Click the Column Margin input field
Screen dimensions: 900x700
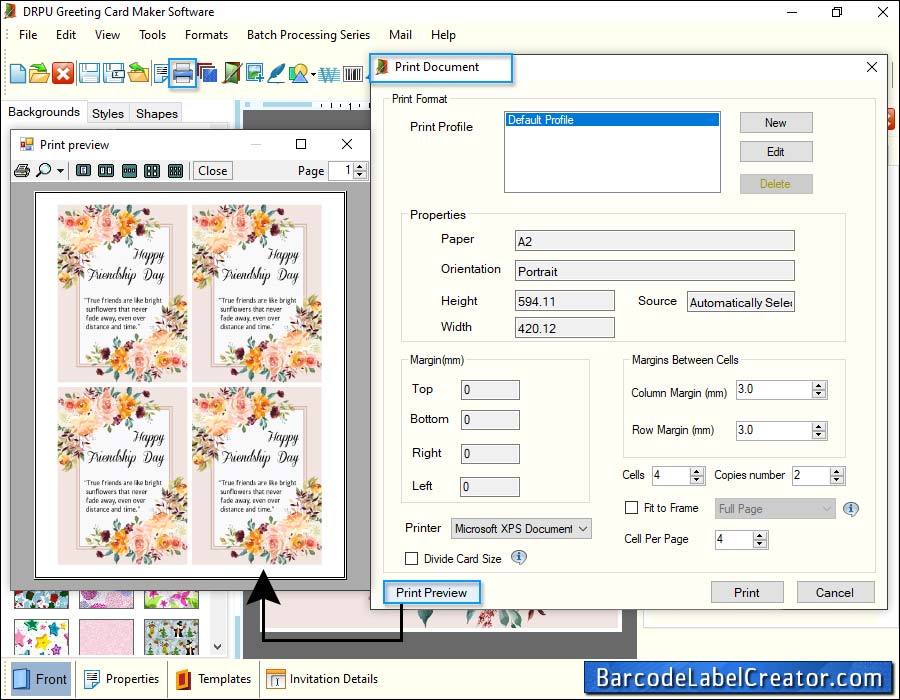tap(773, 390)
